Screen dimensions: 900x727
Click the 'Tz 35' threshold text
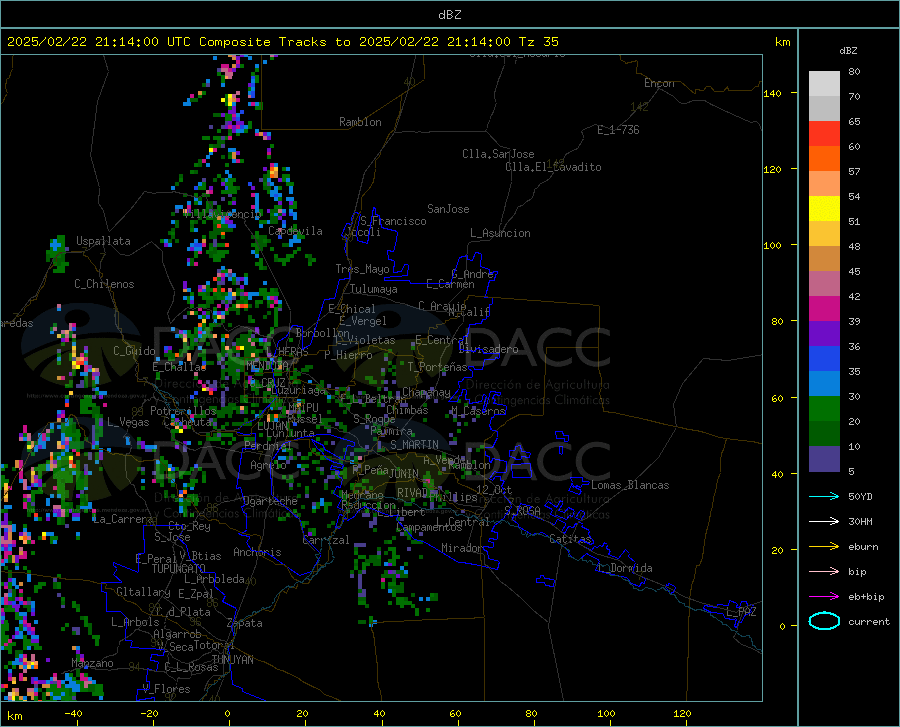click(x=538, y=42)
